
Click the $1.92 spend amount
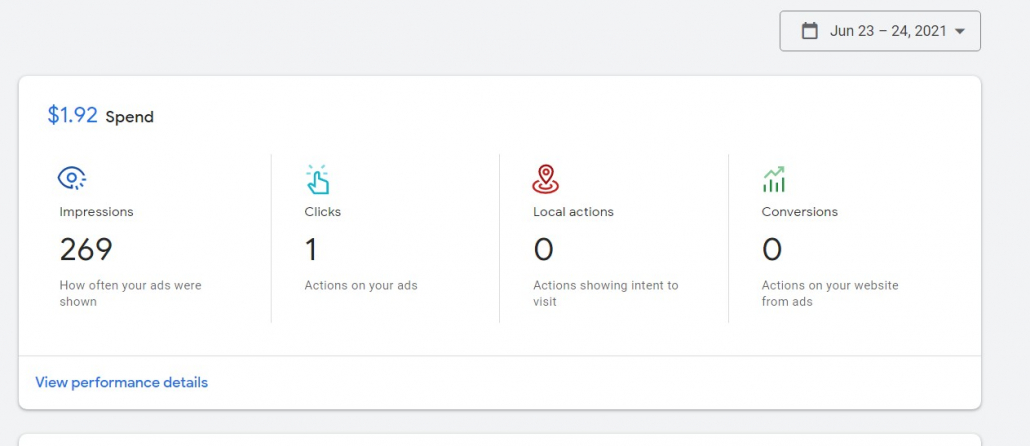coord(72,115)
